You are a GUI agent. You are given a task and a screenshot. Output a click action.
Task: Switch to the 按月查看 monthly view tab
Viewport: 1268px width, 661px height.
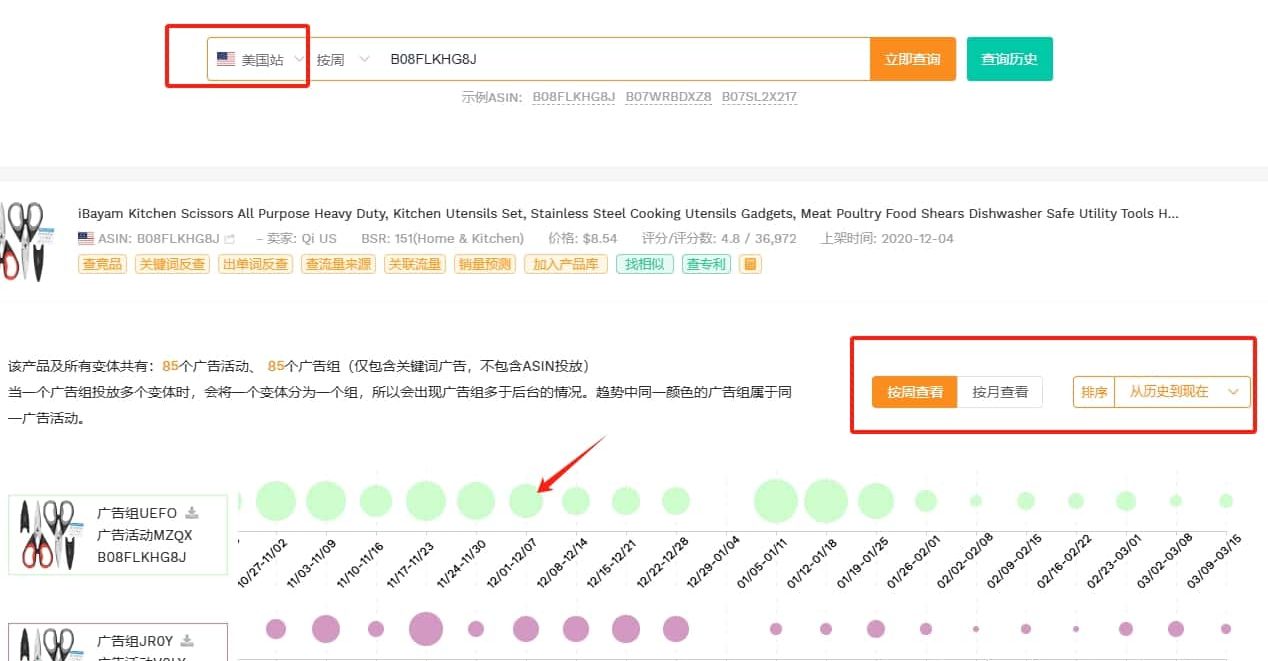(x=1001, y=392)
